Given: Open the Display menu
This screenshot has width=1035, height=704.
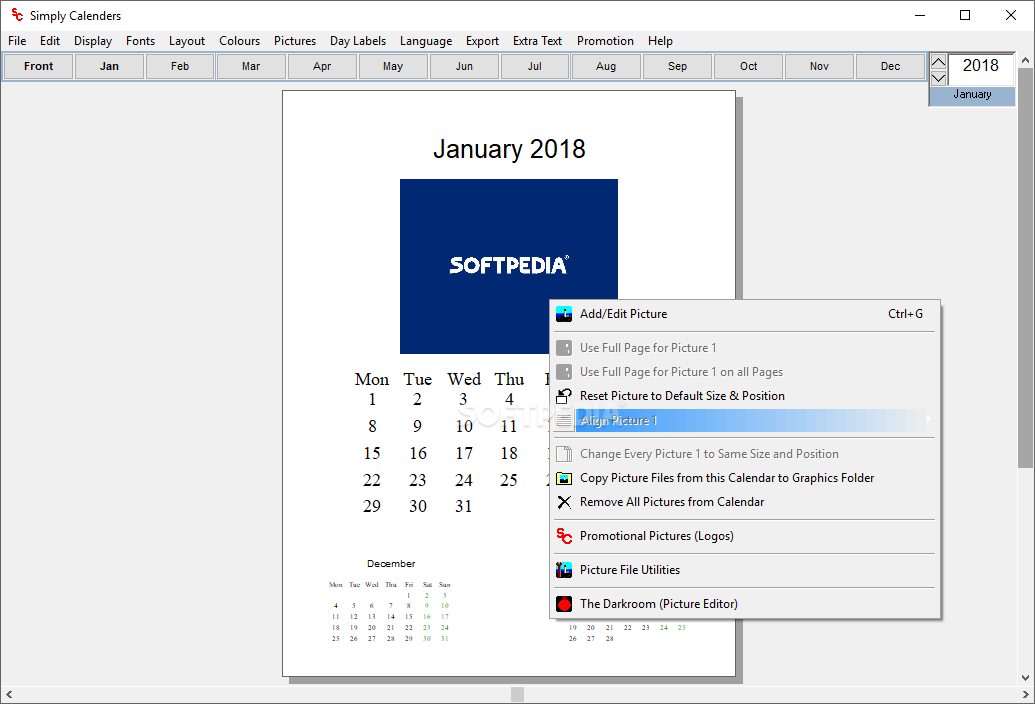Looking at the screenshot, I should coord(93,41).
